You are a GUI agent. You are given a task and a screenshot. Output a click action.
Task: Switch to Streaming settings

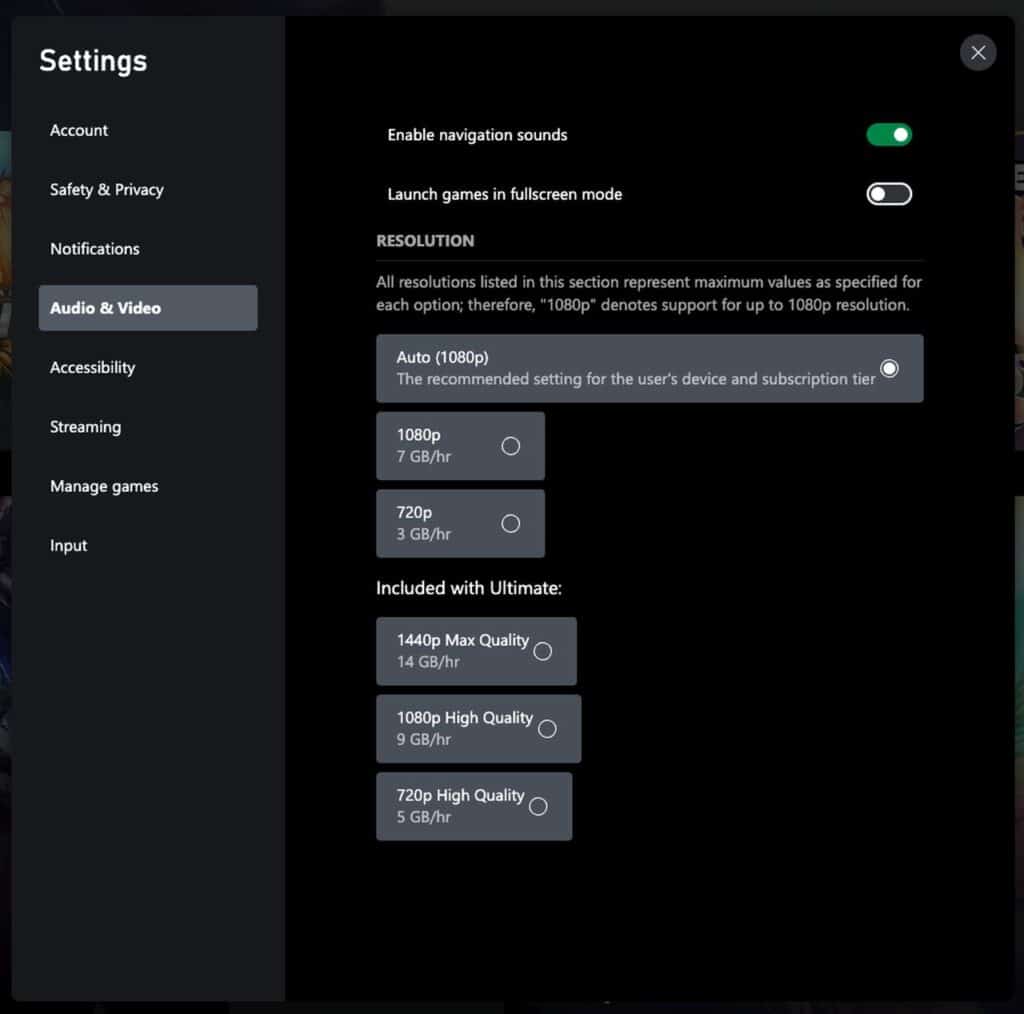click(x=86, y=427)
